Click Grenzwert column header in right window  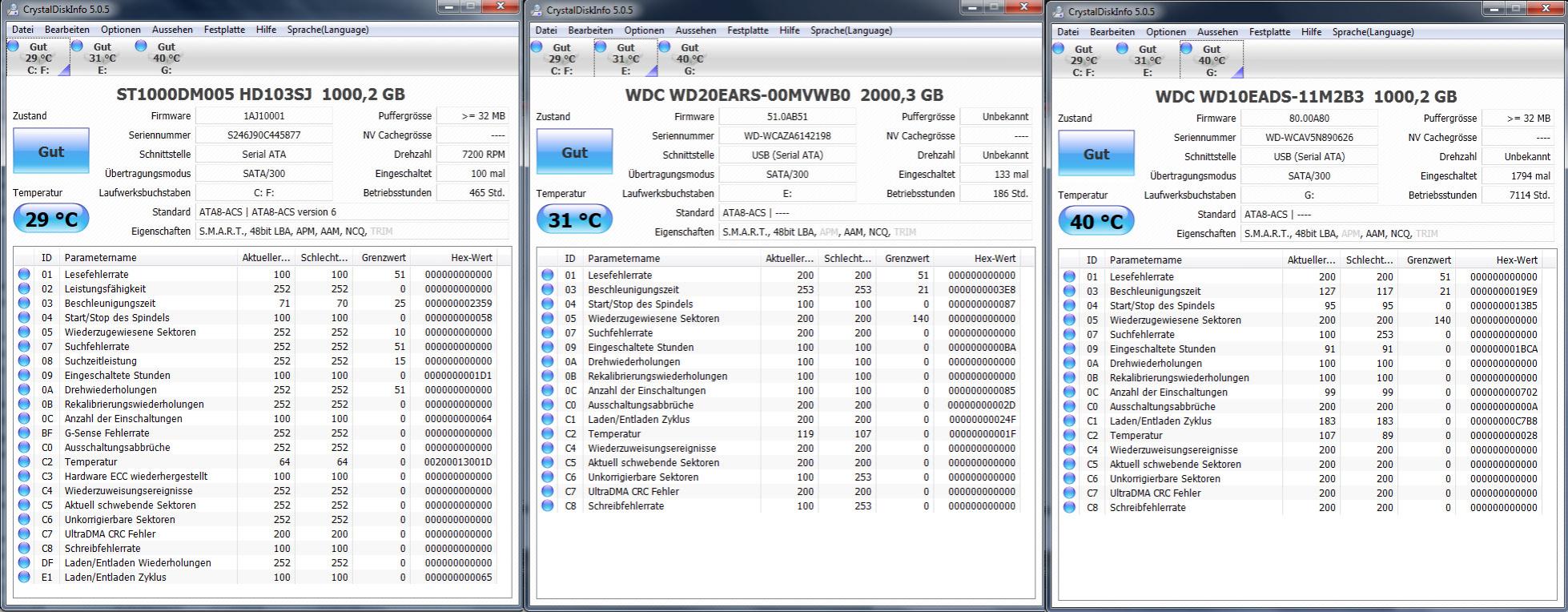coord(1429,260)
